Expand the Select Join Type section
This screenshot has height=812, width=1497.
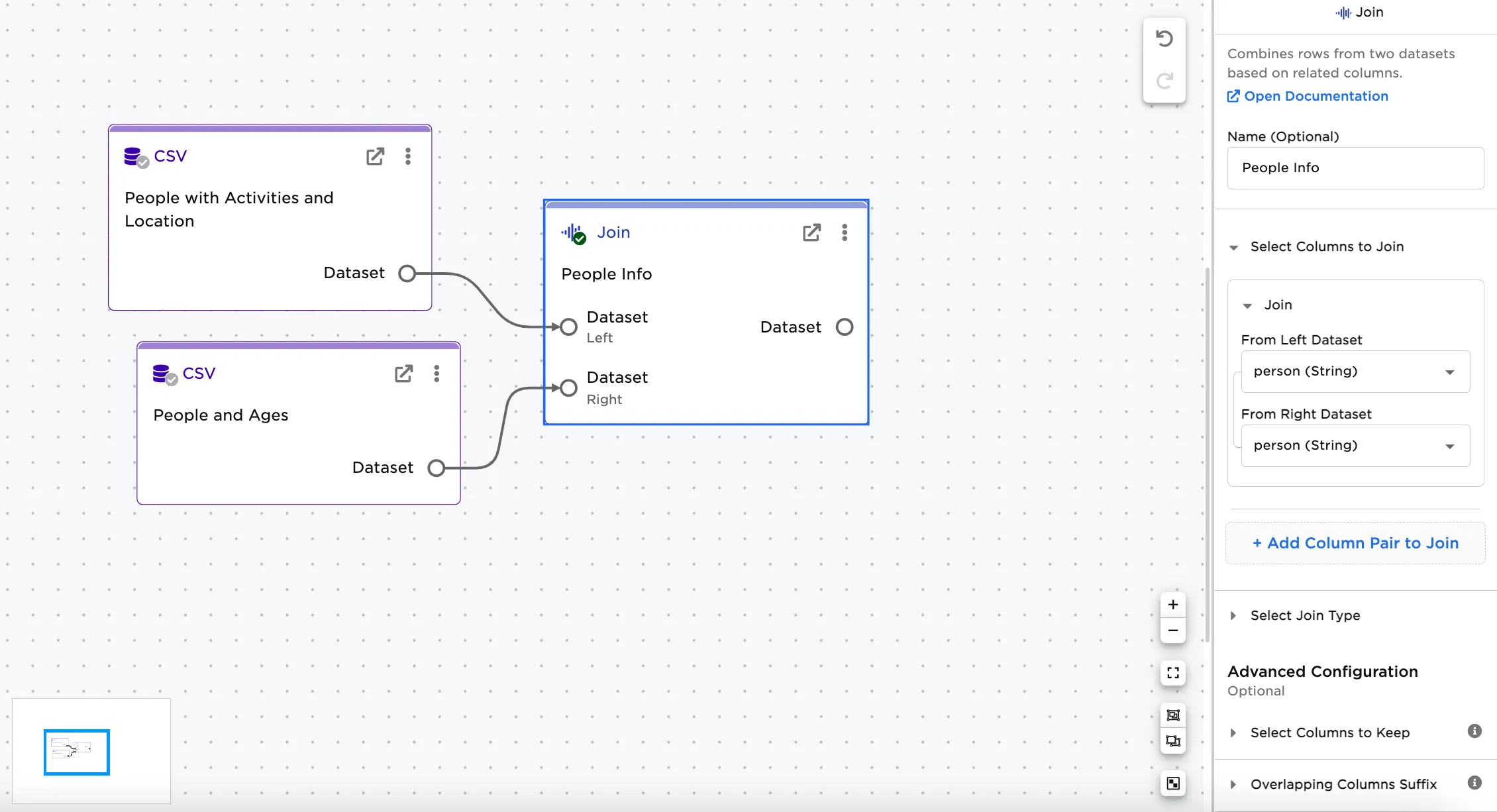click(x=1233, y=615)
